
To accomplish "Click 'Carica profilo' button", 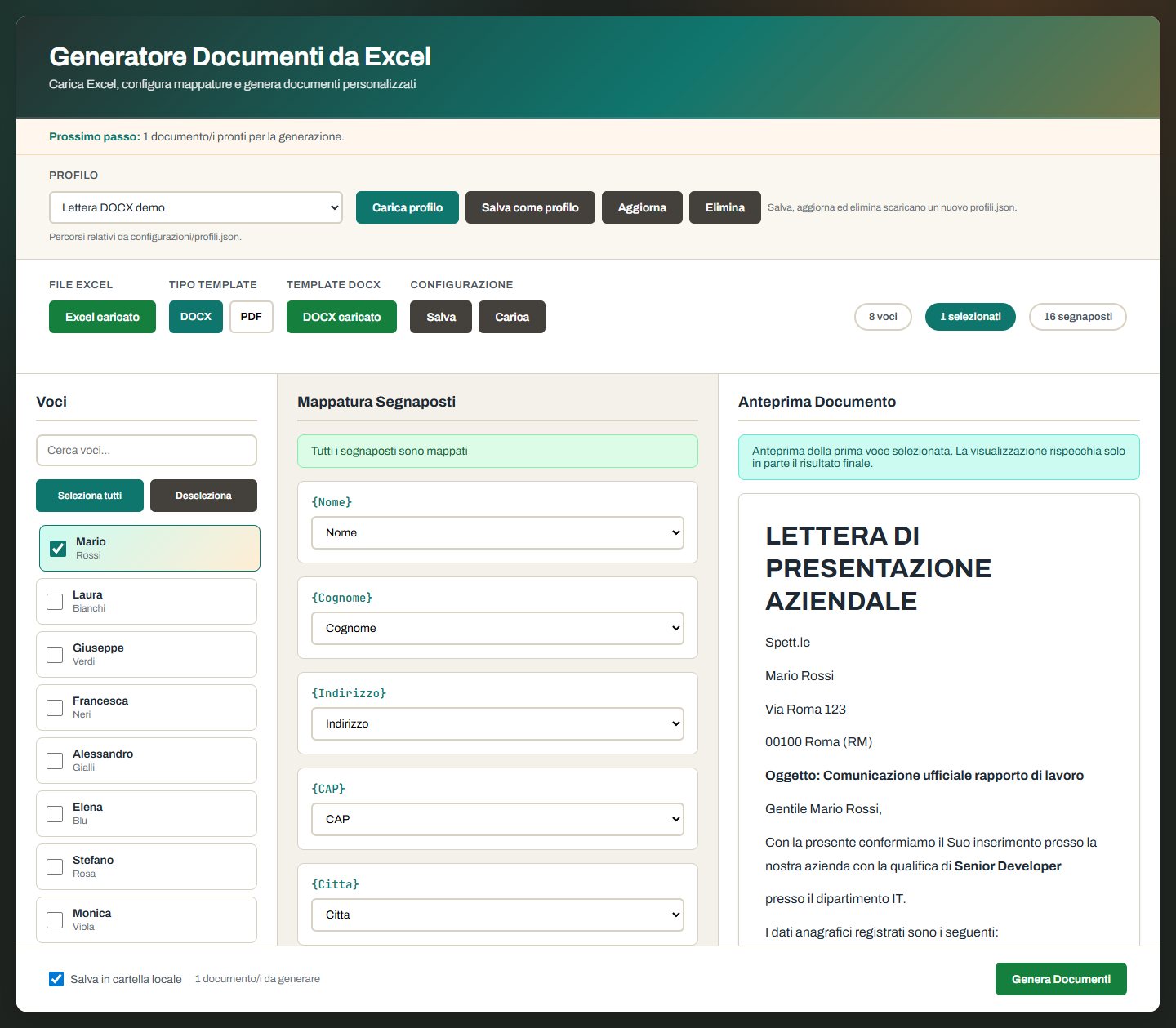I will point(408,207).
